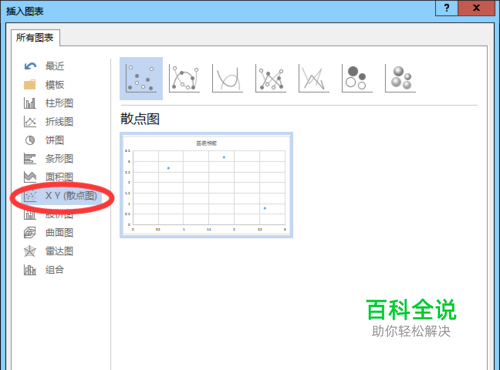Image resolution: width=500 pixels, height=370 pixels.
Task: Select the basic Scatter chart subtype icon
Action: click(141, 78)
